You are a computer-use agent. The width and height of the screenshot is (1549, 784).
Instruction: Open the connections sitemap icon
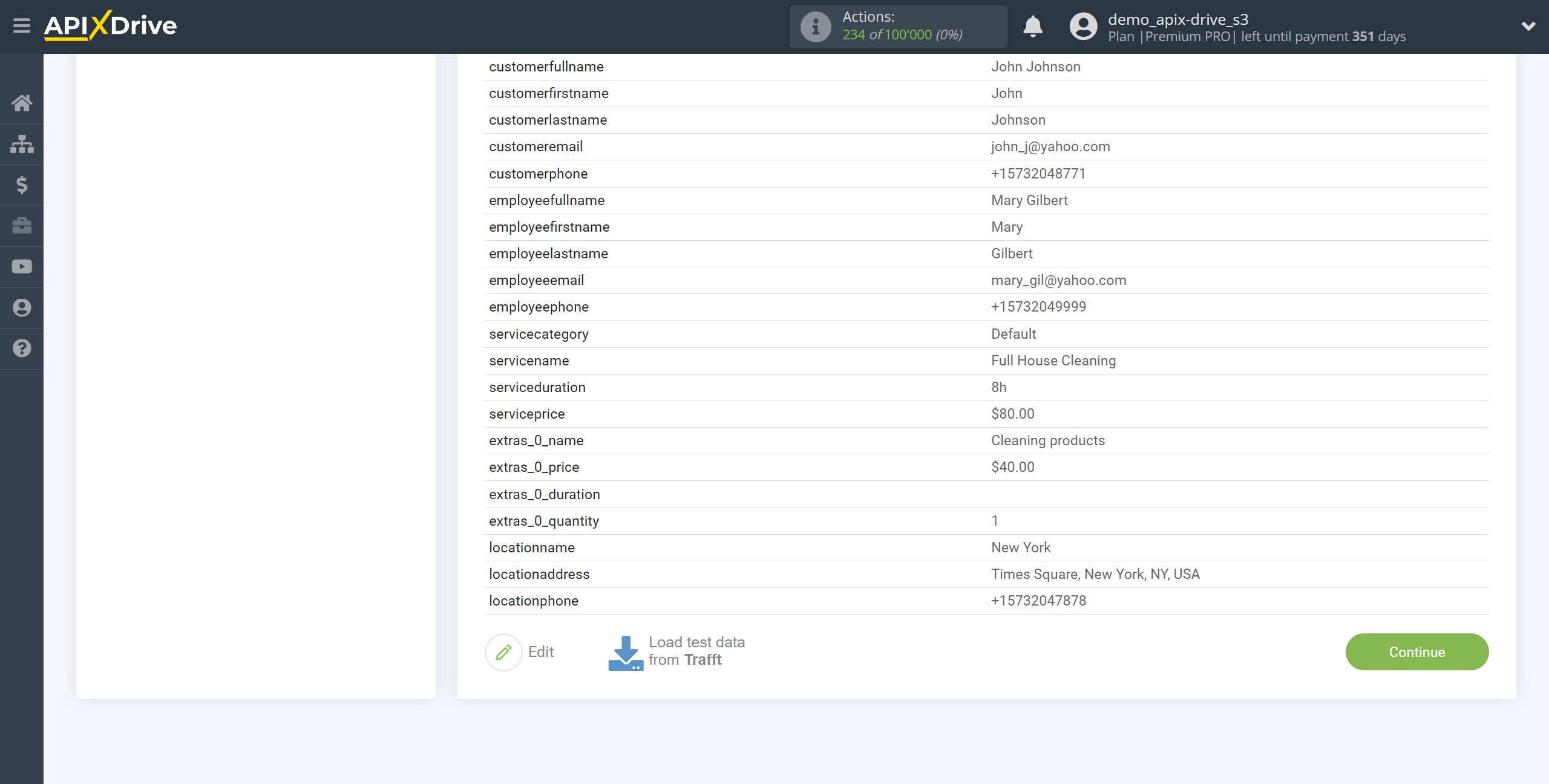click(22, 144)
